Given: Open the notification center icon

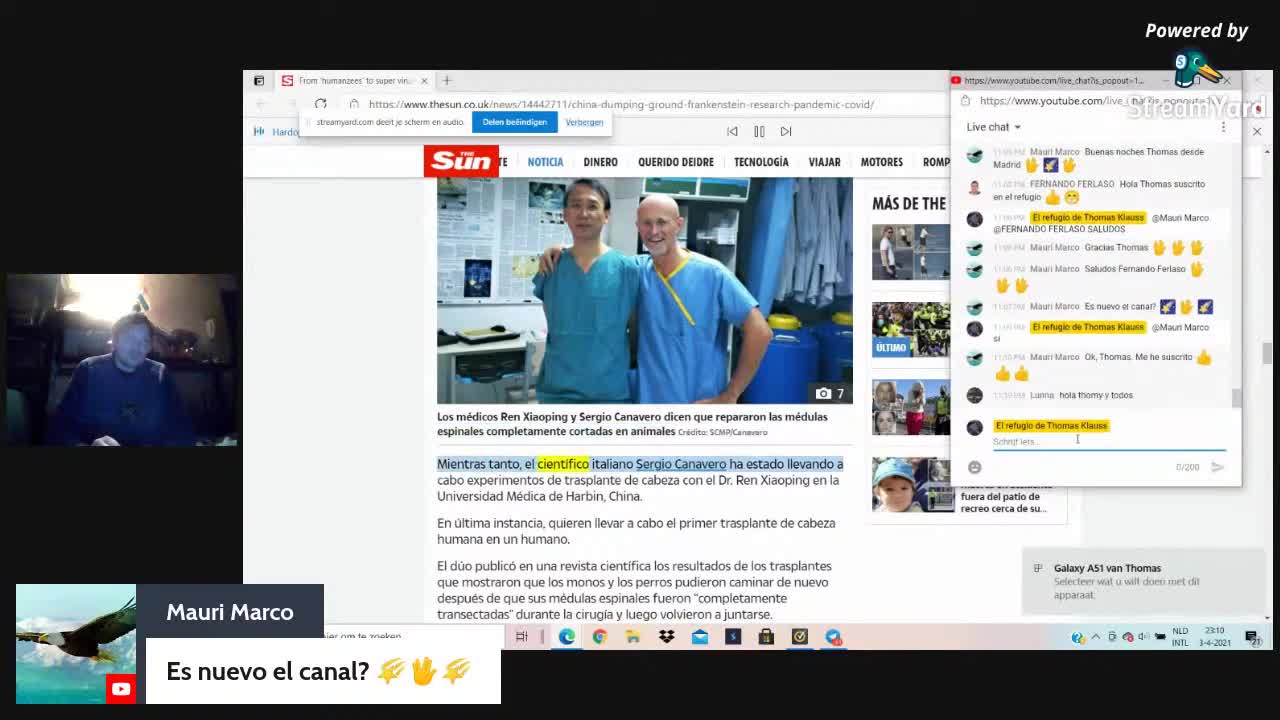Looking at the screenshot, I should click(x=1251, y=637).
